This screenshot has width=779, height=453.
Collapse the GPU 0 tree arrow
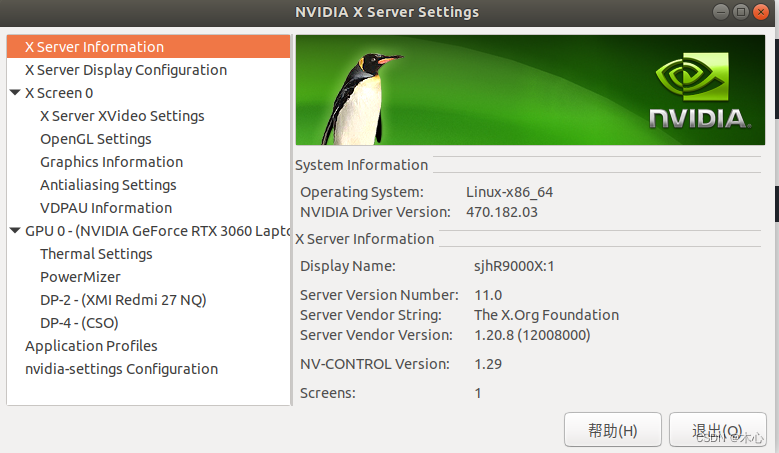15,230
